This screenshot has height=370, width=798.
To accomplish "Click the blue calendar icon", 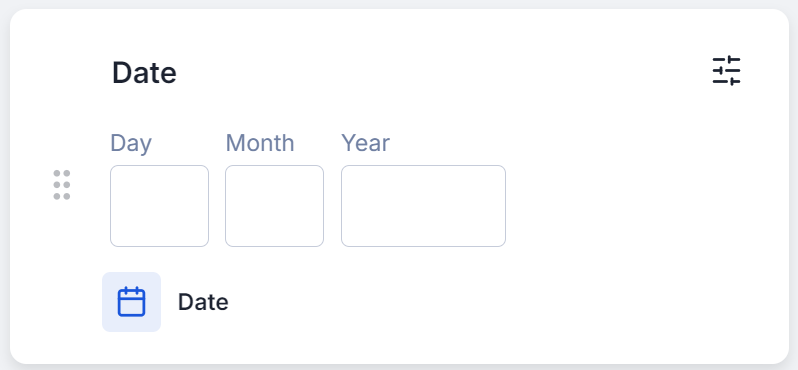I will 131,302.
